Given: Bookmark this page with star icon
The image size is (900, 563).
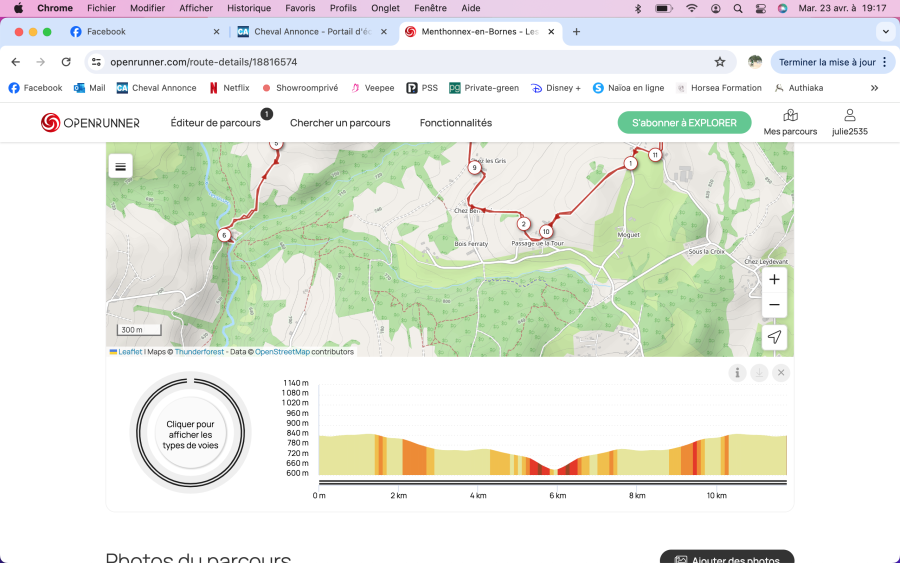Looking at the screenshot, I should (x=720, y=62).
